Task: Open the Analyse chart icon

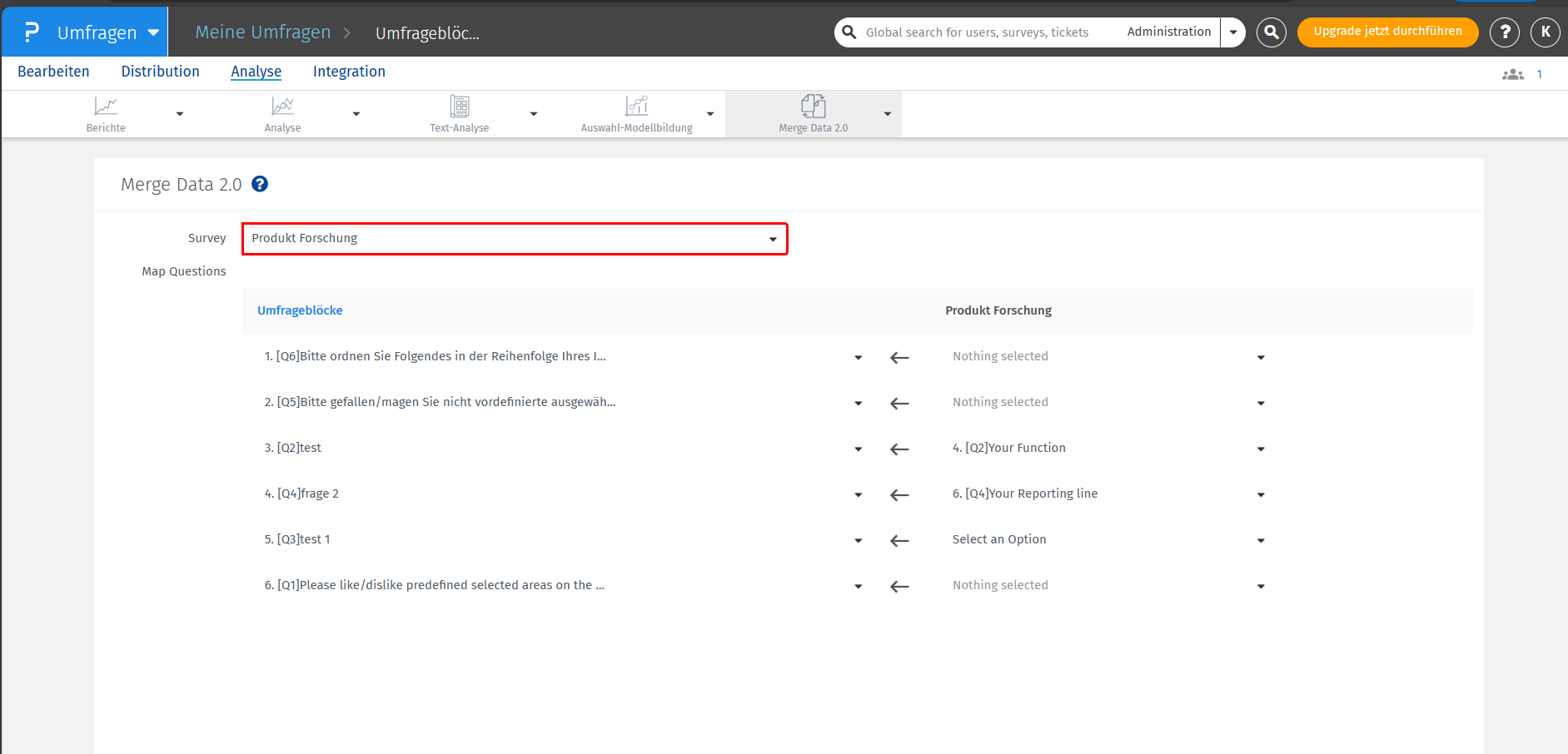Action: pyautogui.click(x=282, y=107)
